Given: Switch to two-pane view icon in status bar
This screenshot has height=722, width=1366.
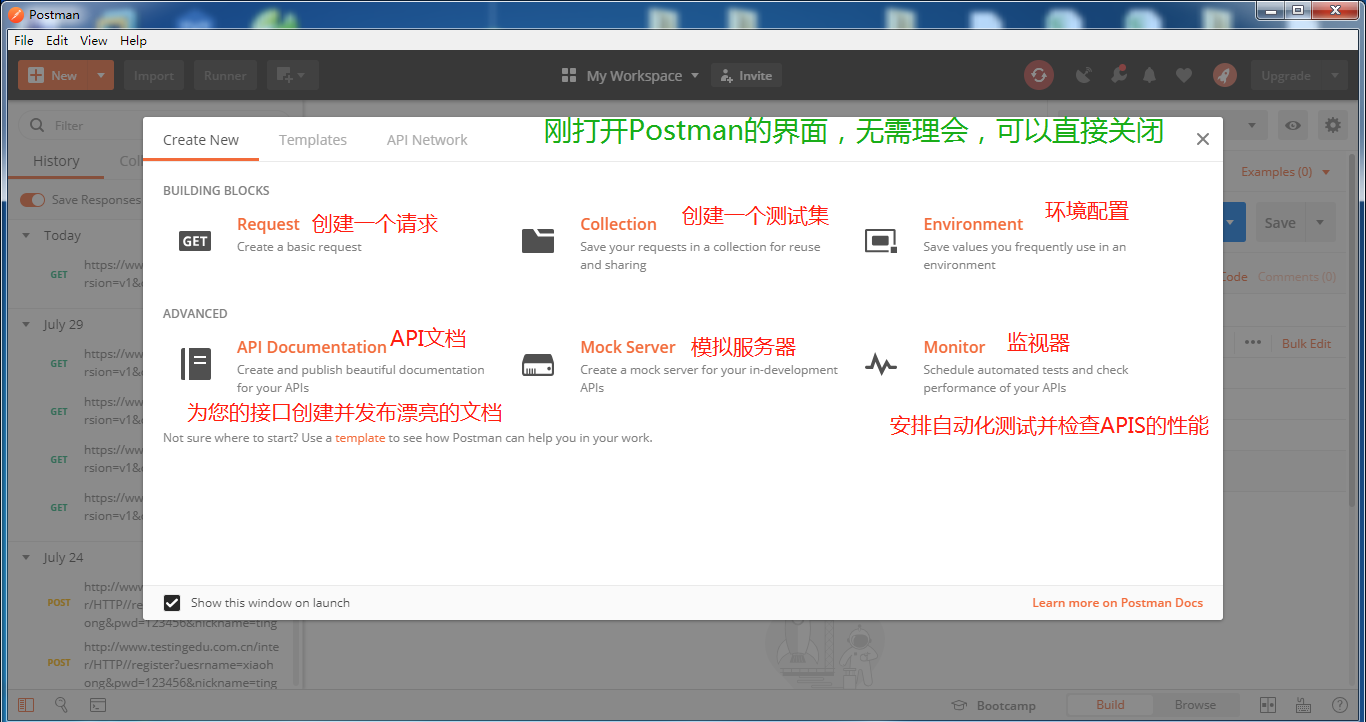Looking at the screenshot, I should 1268,705.
